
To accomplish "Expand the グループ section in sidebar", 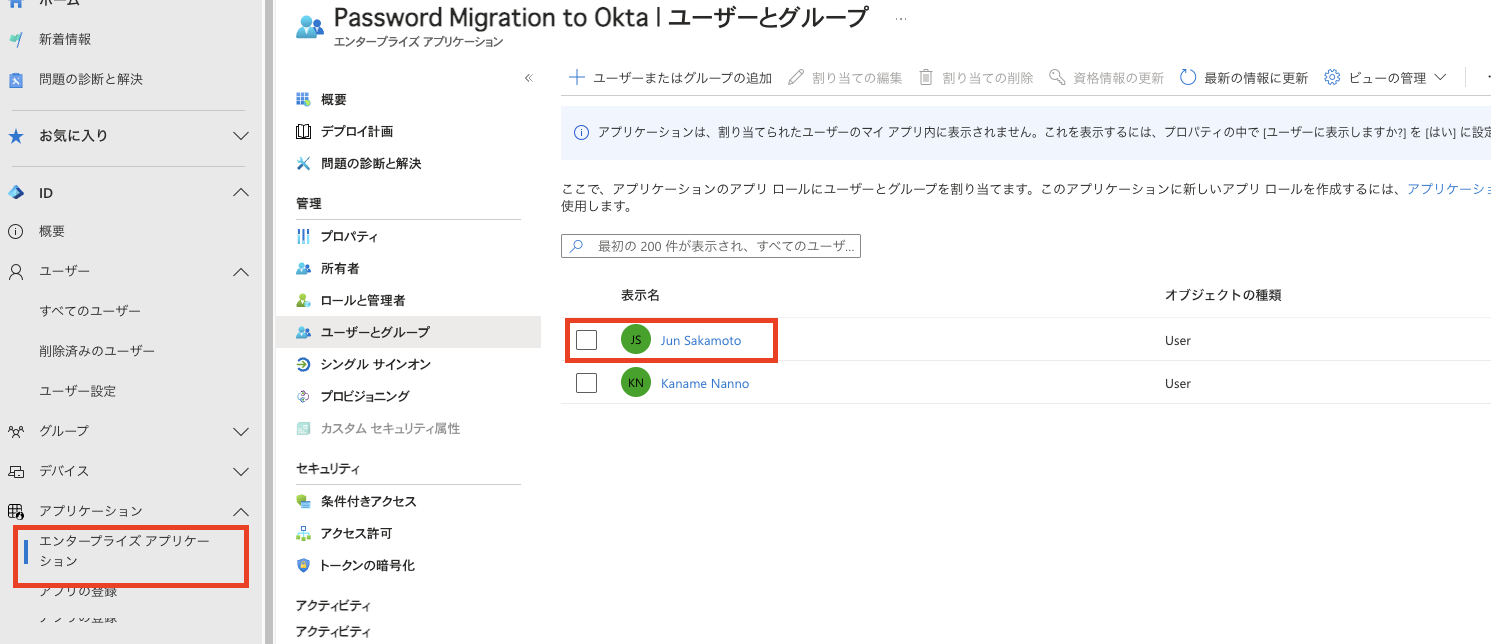I will click(x=241, y=431).
